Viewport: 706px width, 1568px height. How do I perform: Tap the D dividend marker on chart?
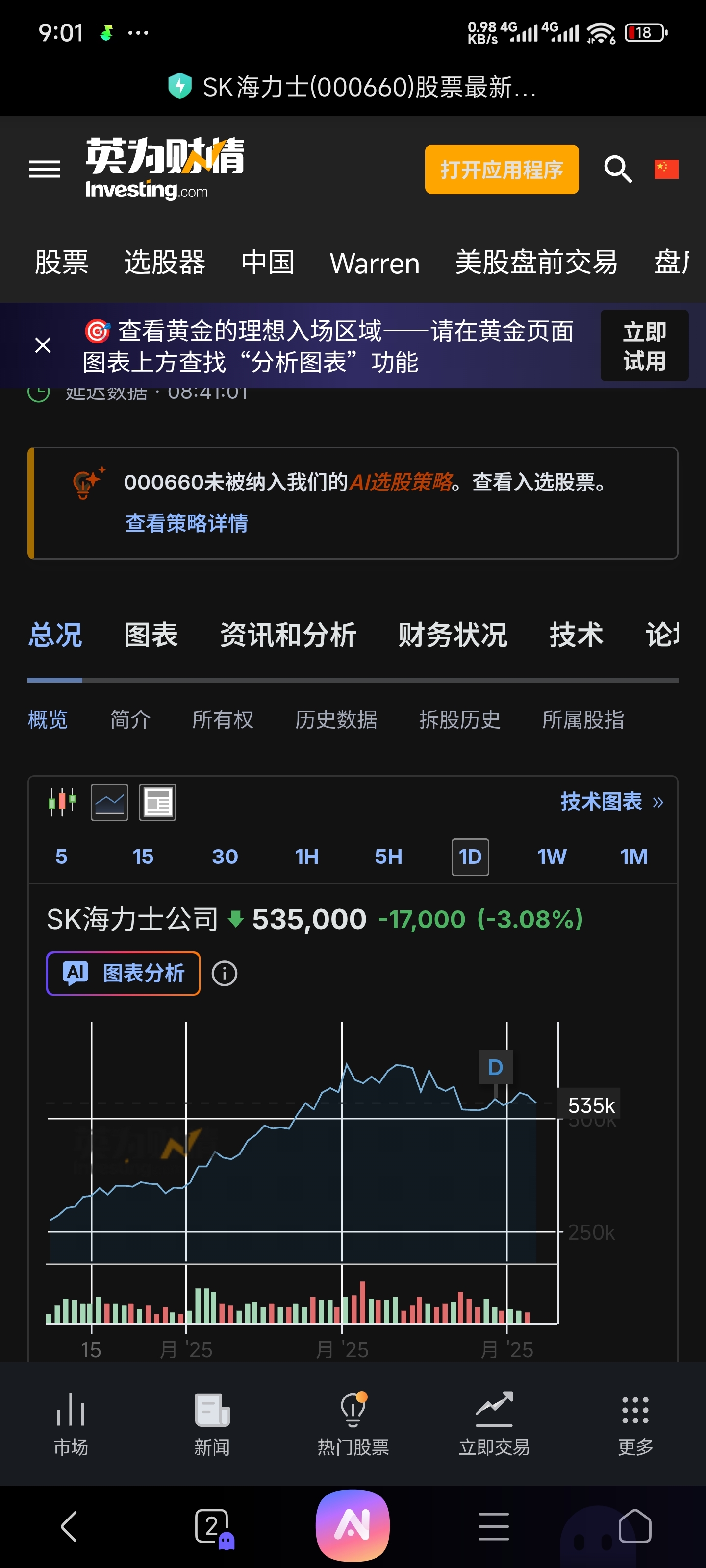click(495, 1067)
